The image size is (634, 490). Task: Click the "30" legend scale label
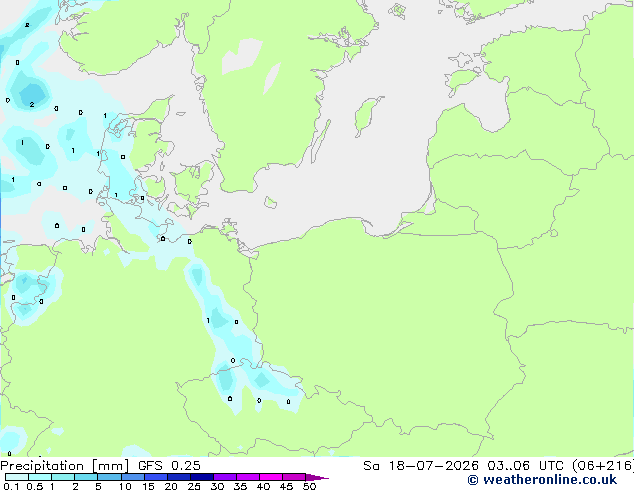pos(217,486)
